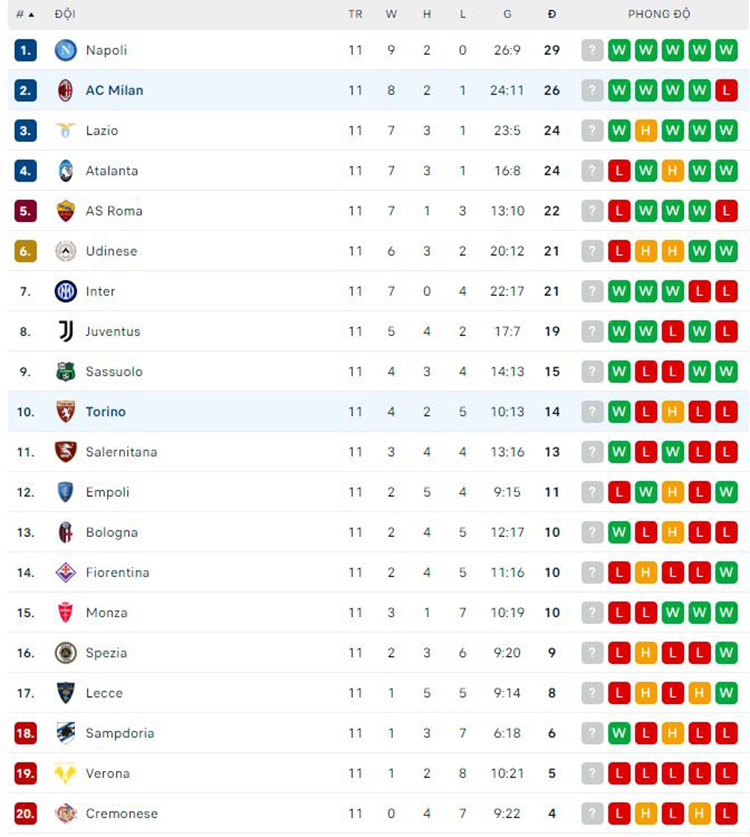Image resolution: width=750 pixels, height=837 pixels.
Task: Open the Lazio team link
Action: click(x=101, y=130)
